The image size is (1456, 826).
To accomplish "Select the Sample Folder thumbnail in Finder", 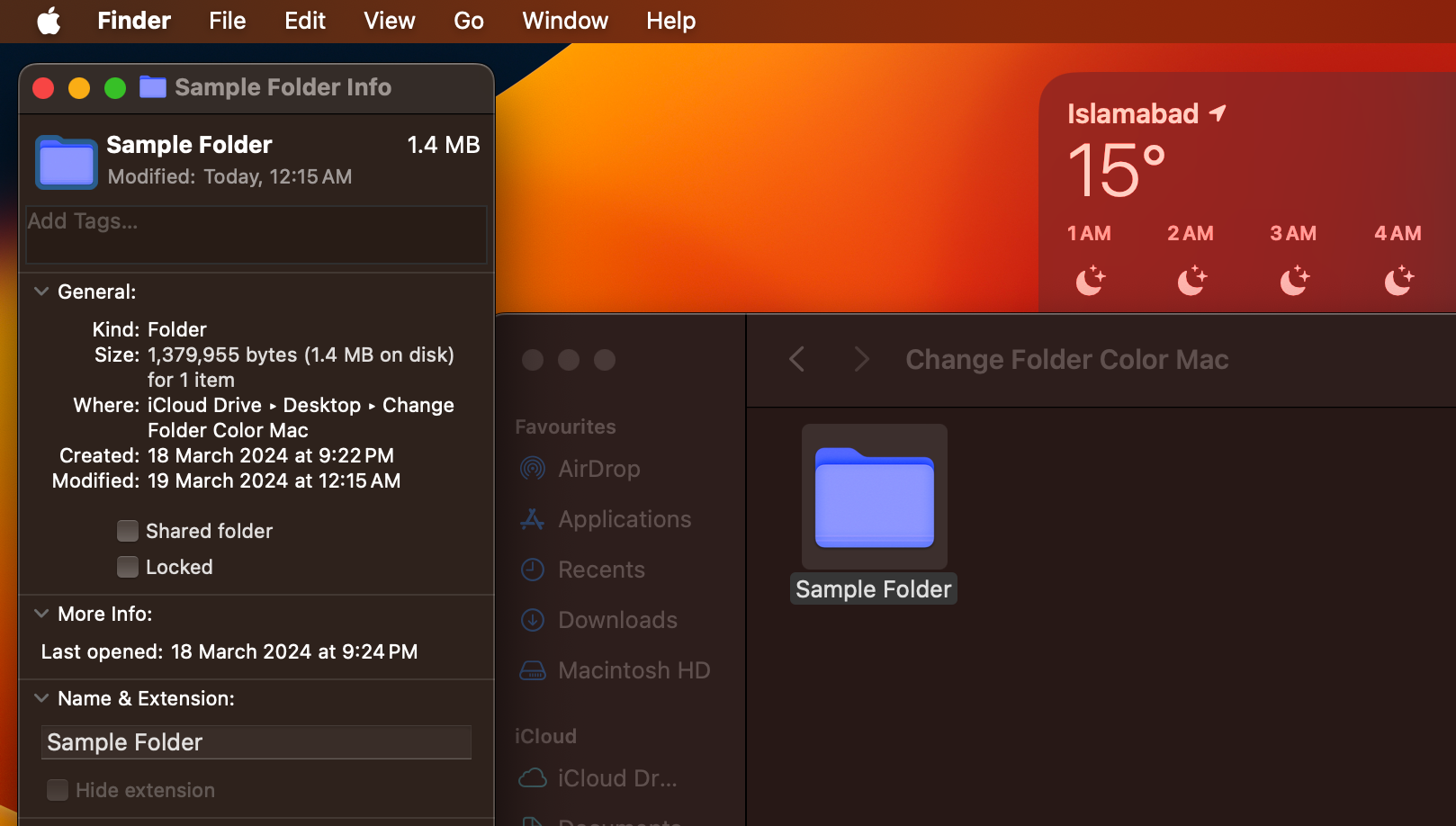I will (874, 497).
